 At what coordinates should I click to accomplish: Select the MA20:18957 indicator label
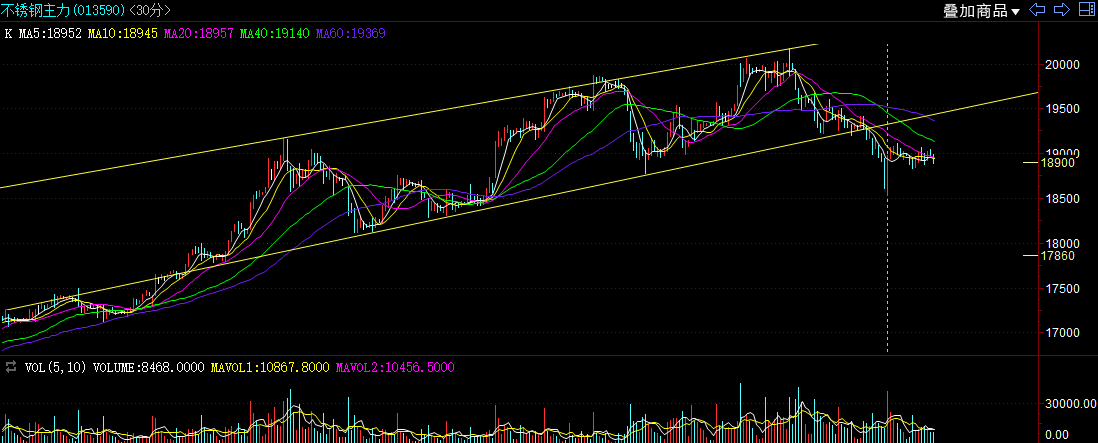200,33
